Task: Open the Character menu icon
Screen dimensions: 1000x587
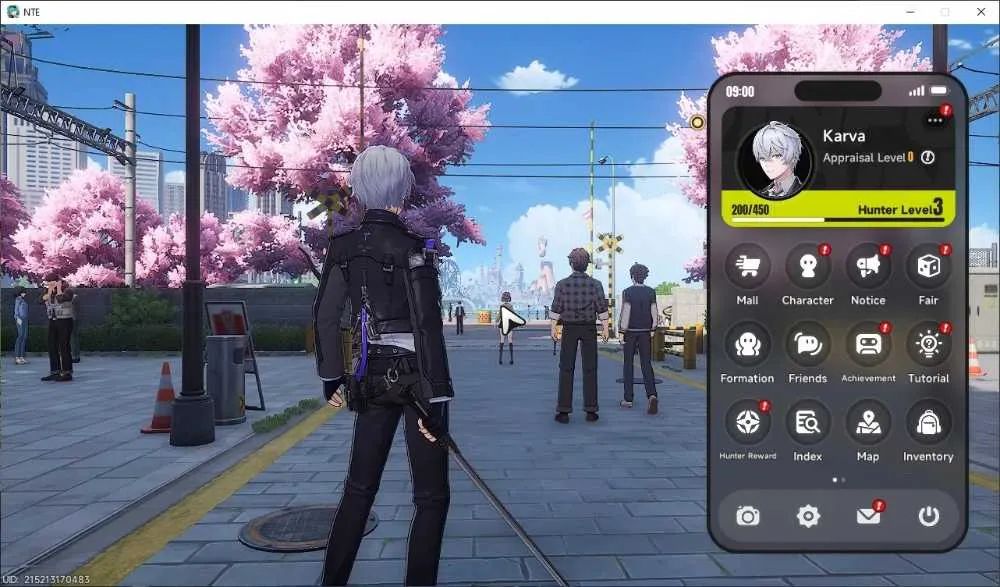Action: tap(808, 266)
